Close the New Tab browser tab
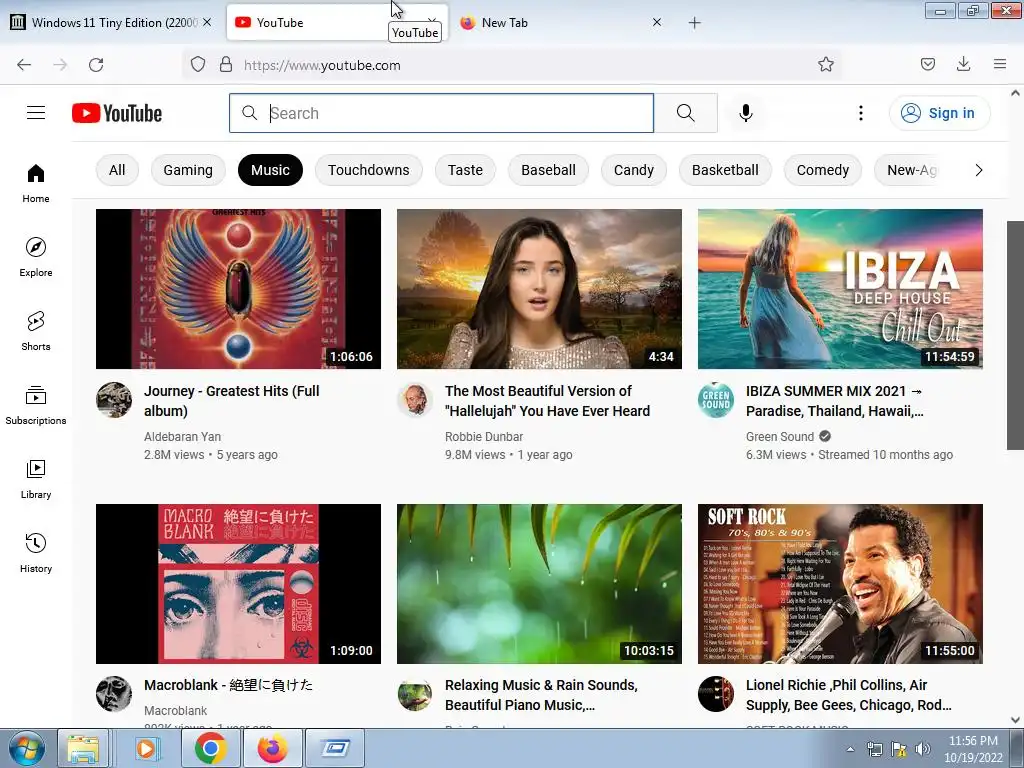 657,22
